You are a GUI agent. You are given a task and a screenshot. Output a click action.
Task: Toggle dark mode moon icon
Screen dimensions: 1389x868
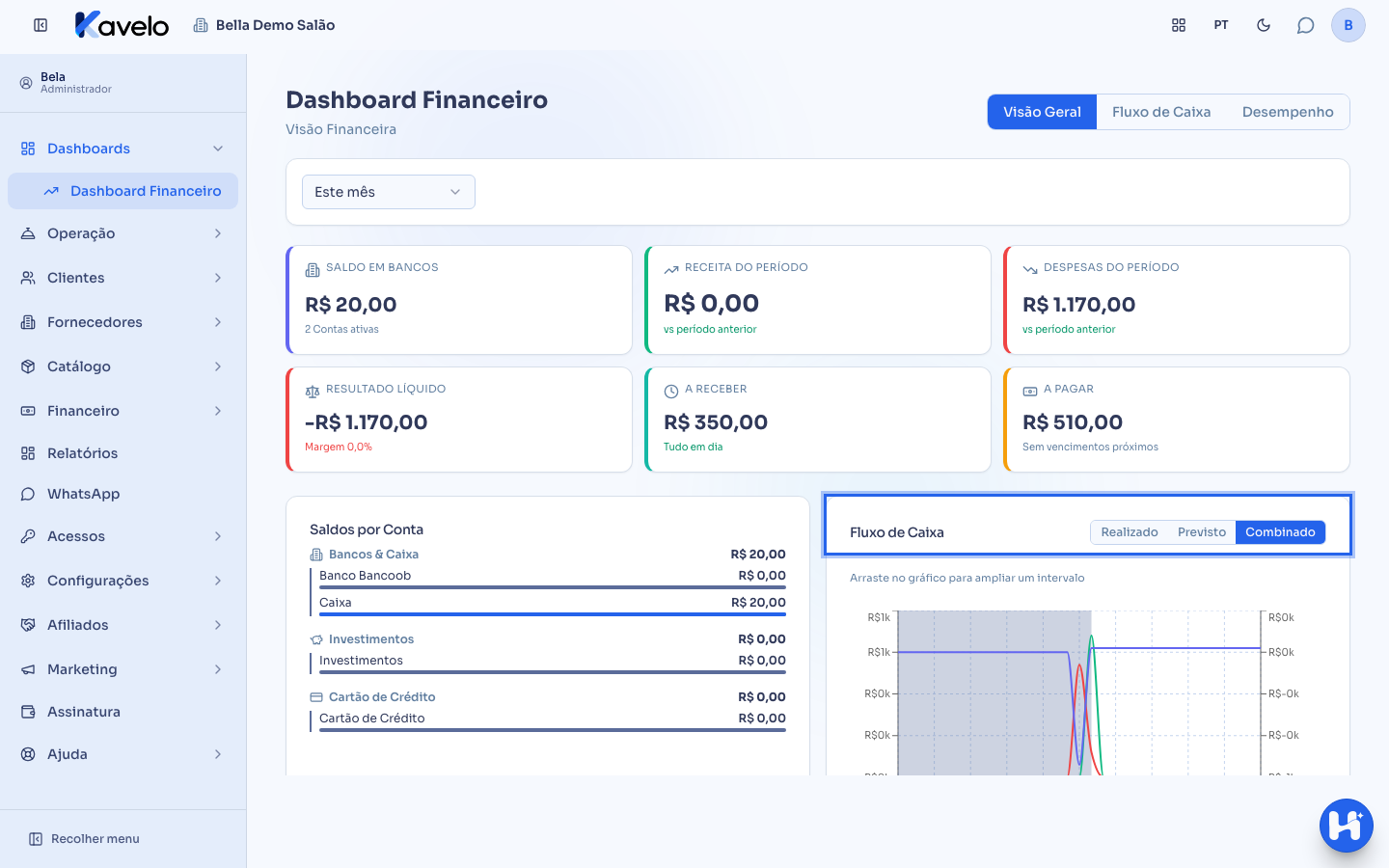point(1264,25)
